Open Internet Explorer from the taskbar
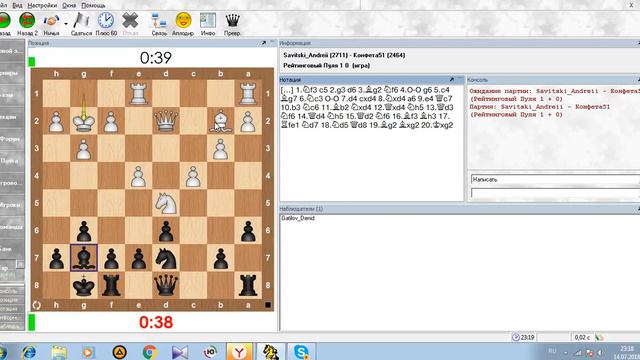The image size is (640, 360). (29, 352)
